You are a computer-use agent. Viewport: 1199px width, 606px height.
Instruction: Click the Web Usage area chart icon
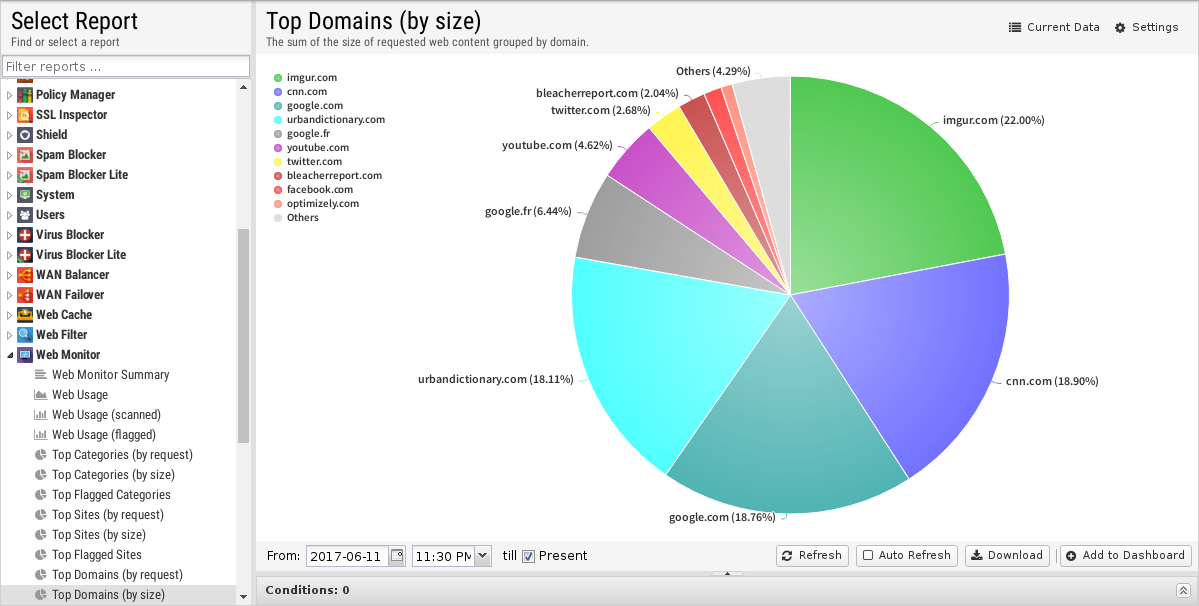41,394
